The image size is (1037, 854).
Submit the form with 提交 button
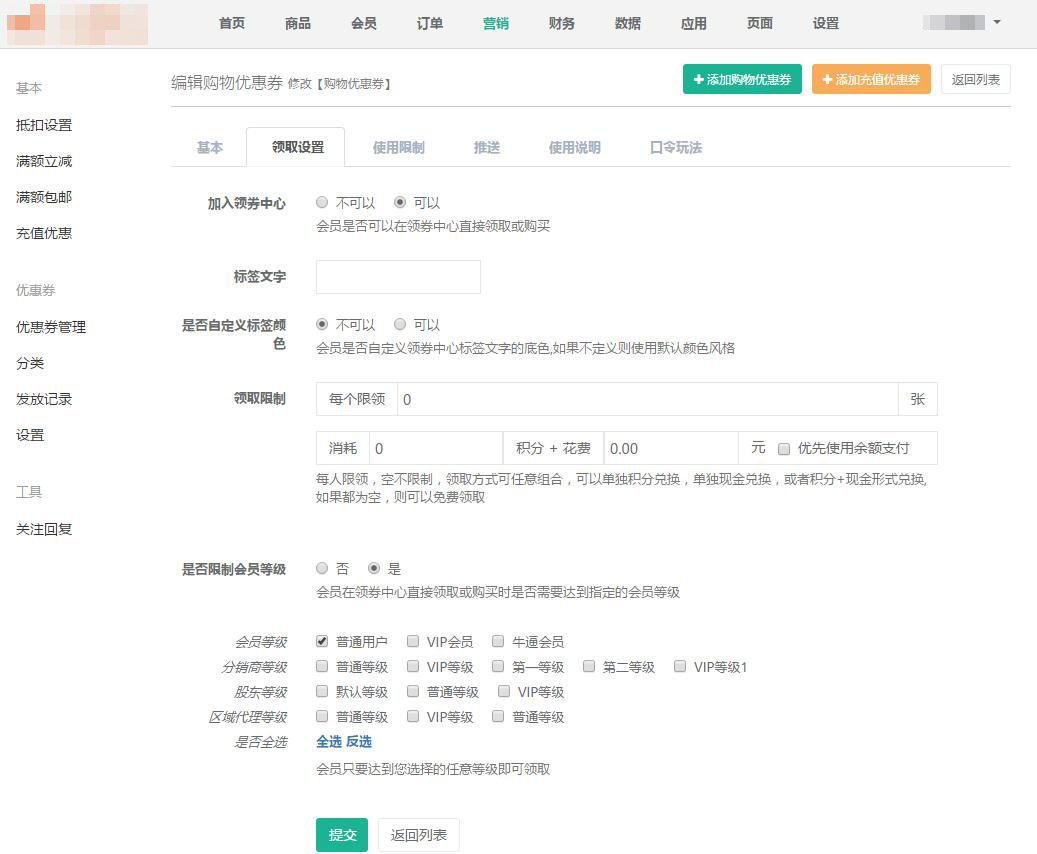pyautogui.click(x=342, y=834)
